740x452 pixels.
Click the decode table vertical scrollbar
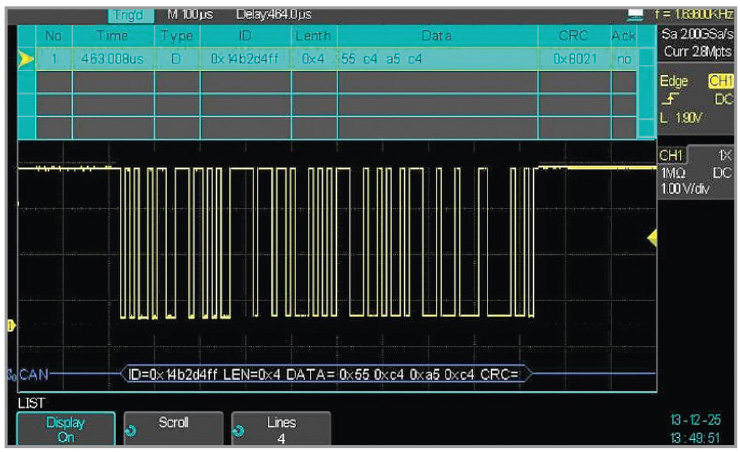pos(648,81)
